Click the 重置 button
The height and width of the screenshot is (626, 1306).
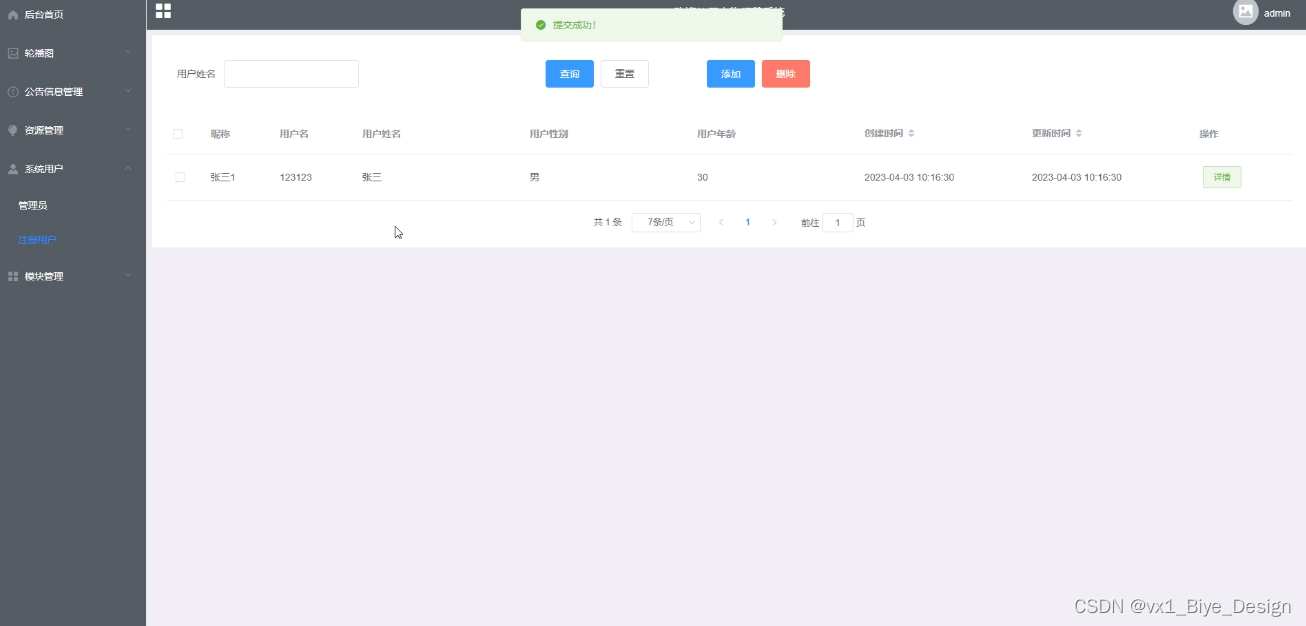625,74
